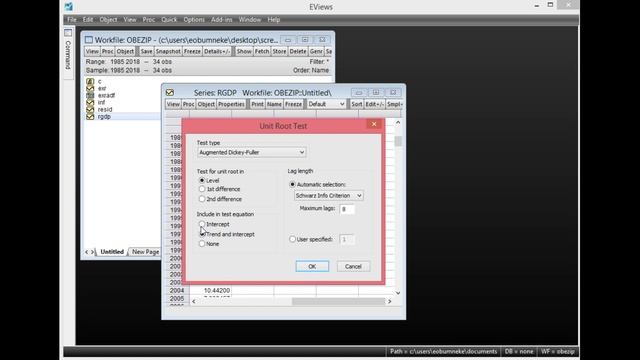Open the Quick menu
640x360 pixels.
(x=169, y=20)
